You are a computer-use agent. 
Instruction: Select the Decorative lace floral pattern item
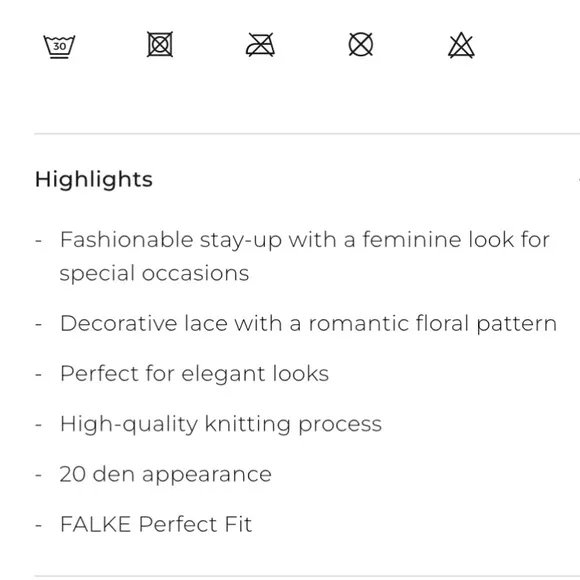(308, 323)
